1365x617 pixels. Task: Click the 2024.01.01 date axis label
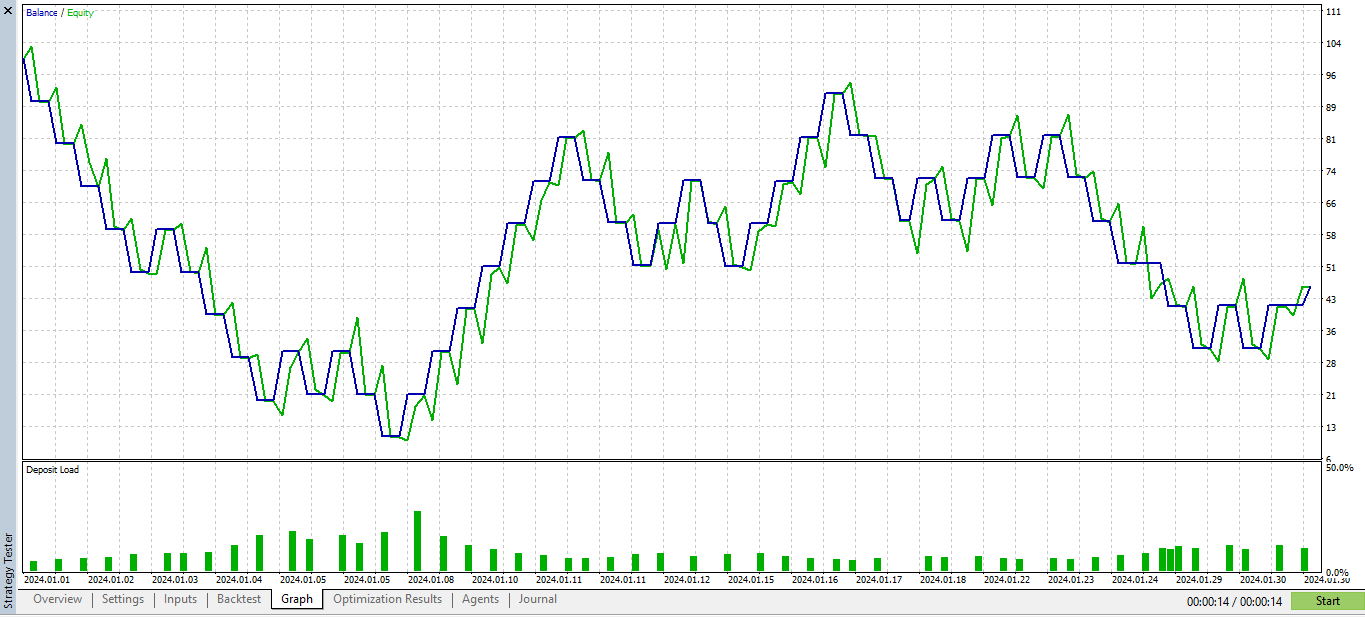[x=47, y=580]
